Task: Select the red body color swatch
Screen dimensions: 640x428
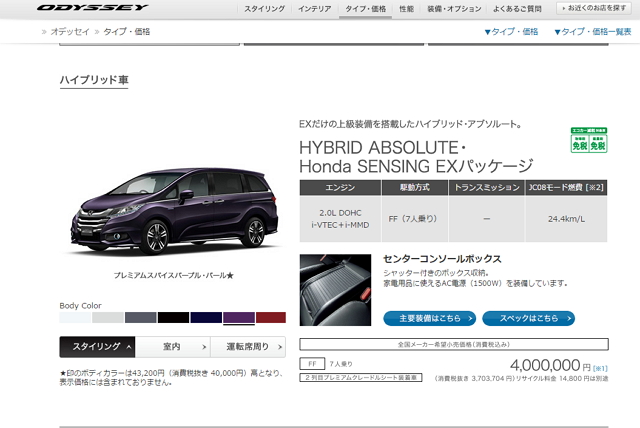Action: click(x=271, y=317)
